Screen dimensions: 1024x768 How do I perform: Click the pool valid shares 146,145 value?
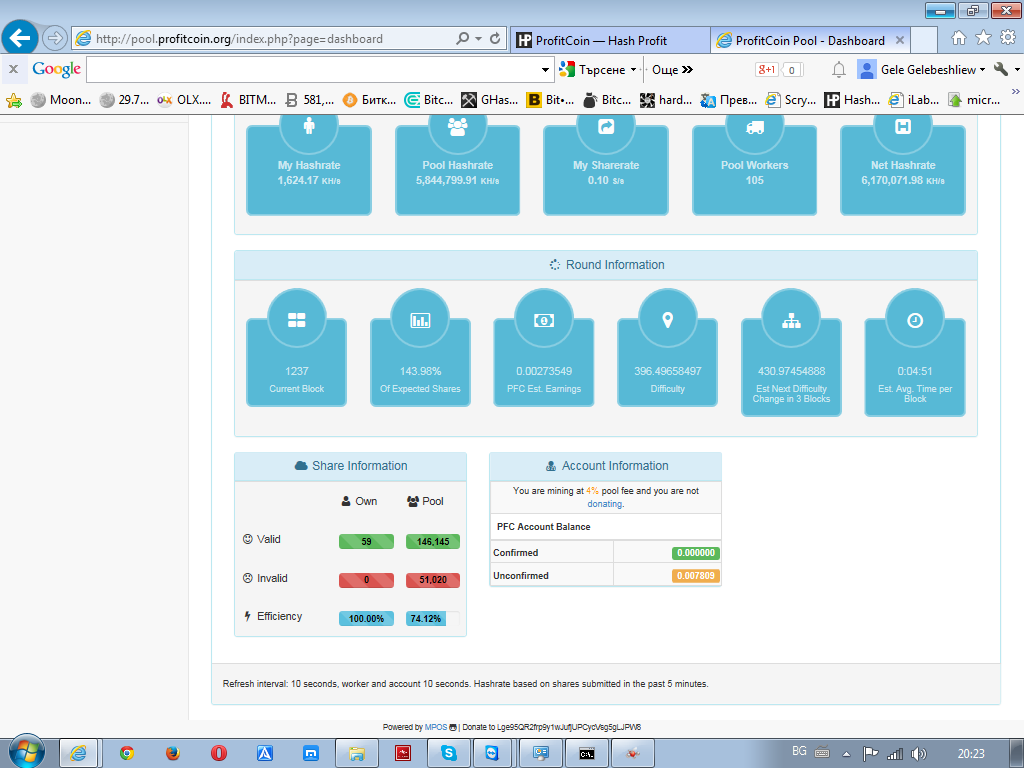(433, 541)
